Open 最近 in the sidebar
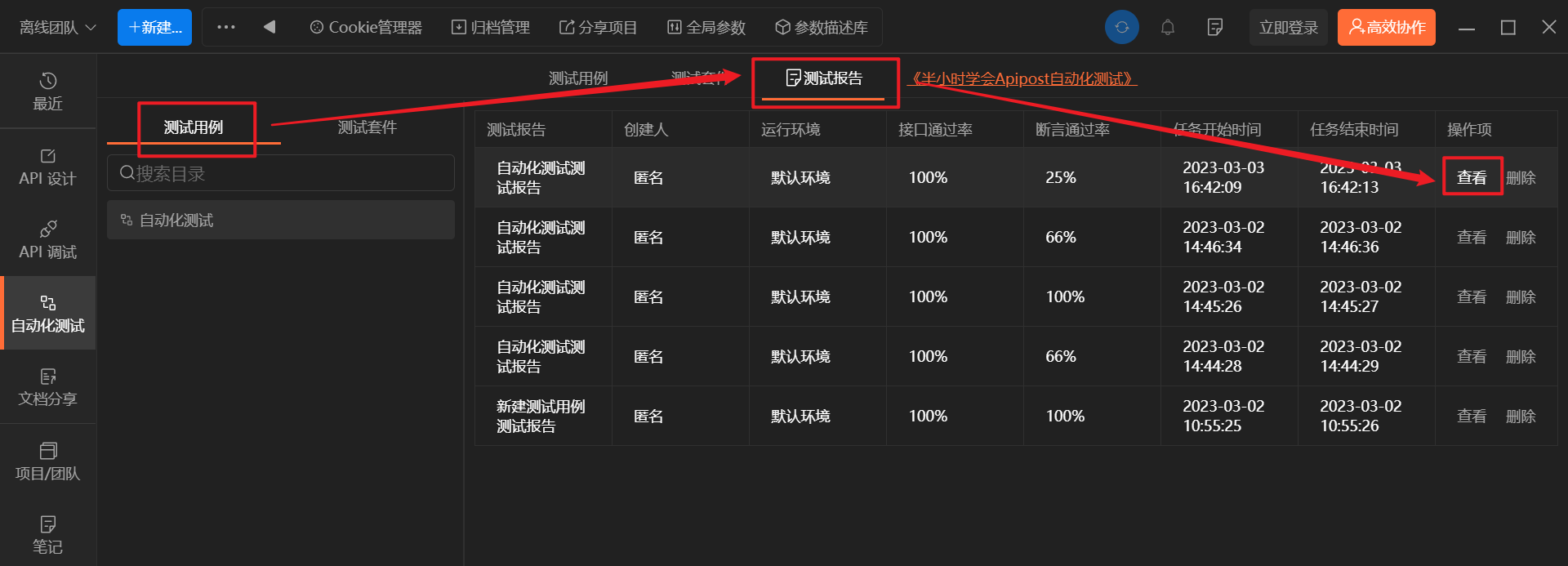The width and height of the screenshot is (1568, 566). click(48, 91)
